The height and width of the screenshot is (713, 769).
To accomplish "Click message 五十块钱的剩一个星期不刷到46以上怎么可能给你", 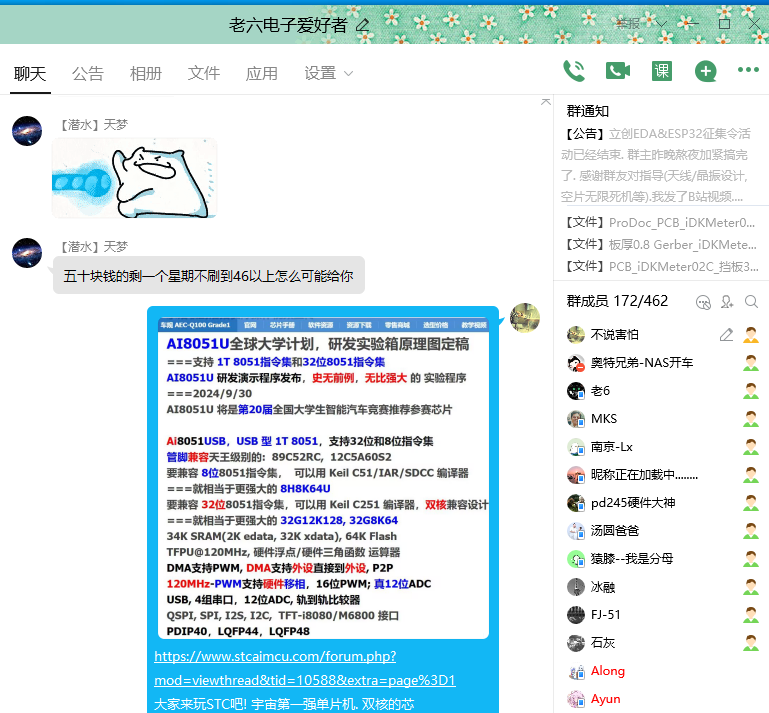I will pyautogui.click(x=208, y=276).
